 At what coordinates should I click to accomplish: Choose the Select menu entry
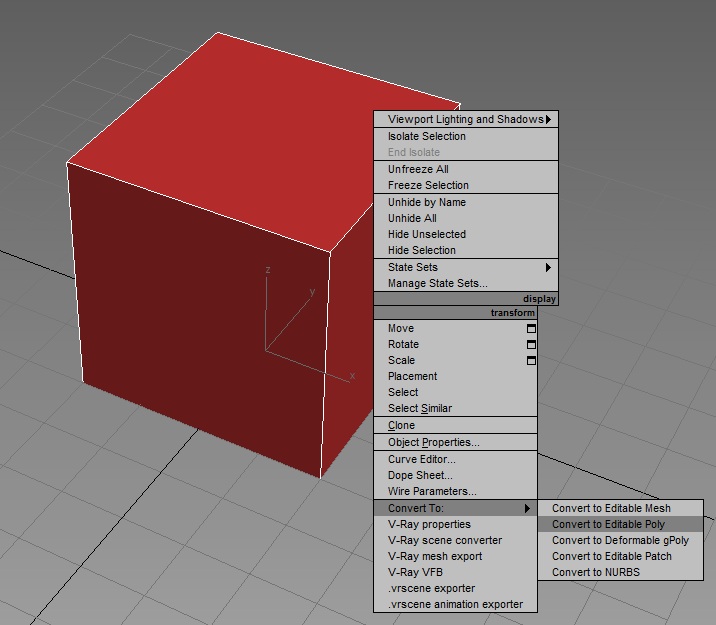pyautogui.click(x=455, y=392)
